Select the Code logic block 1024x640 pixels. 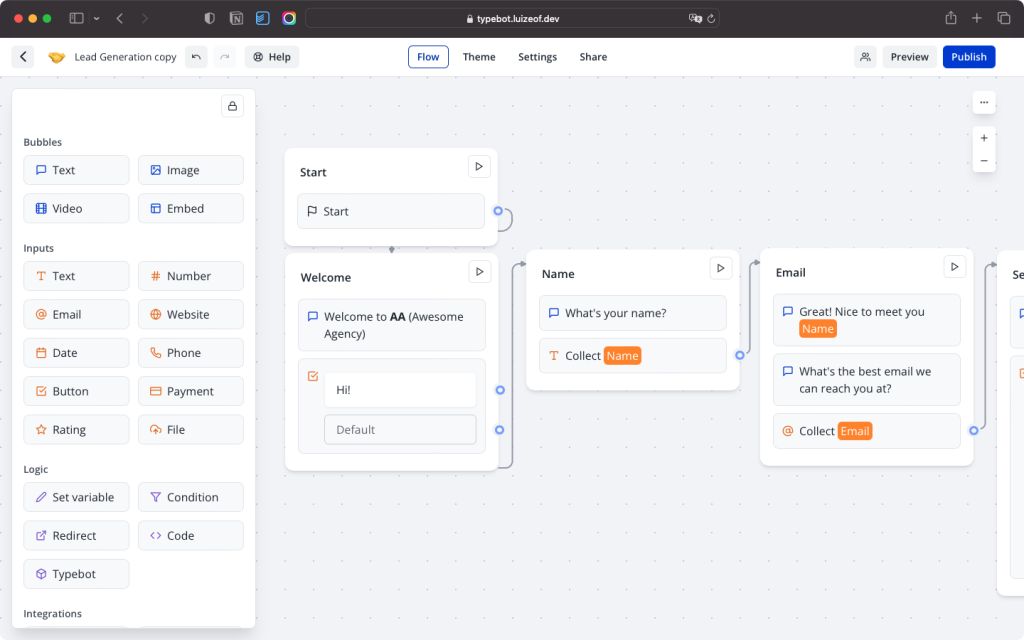(x=191, y=536)
